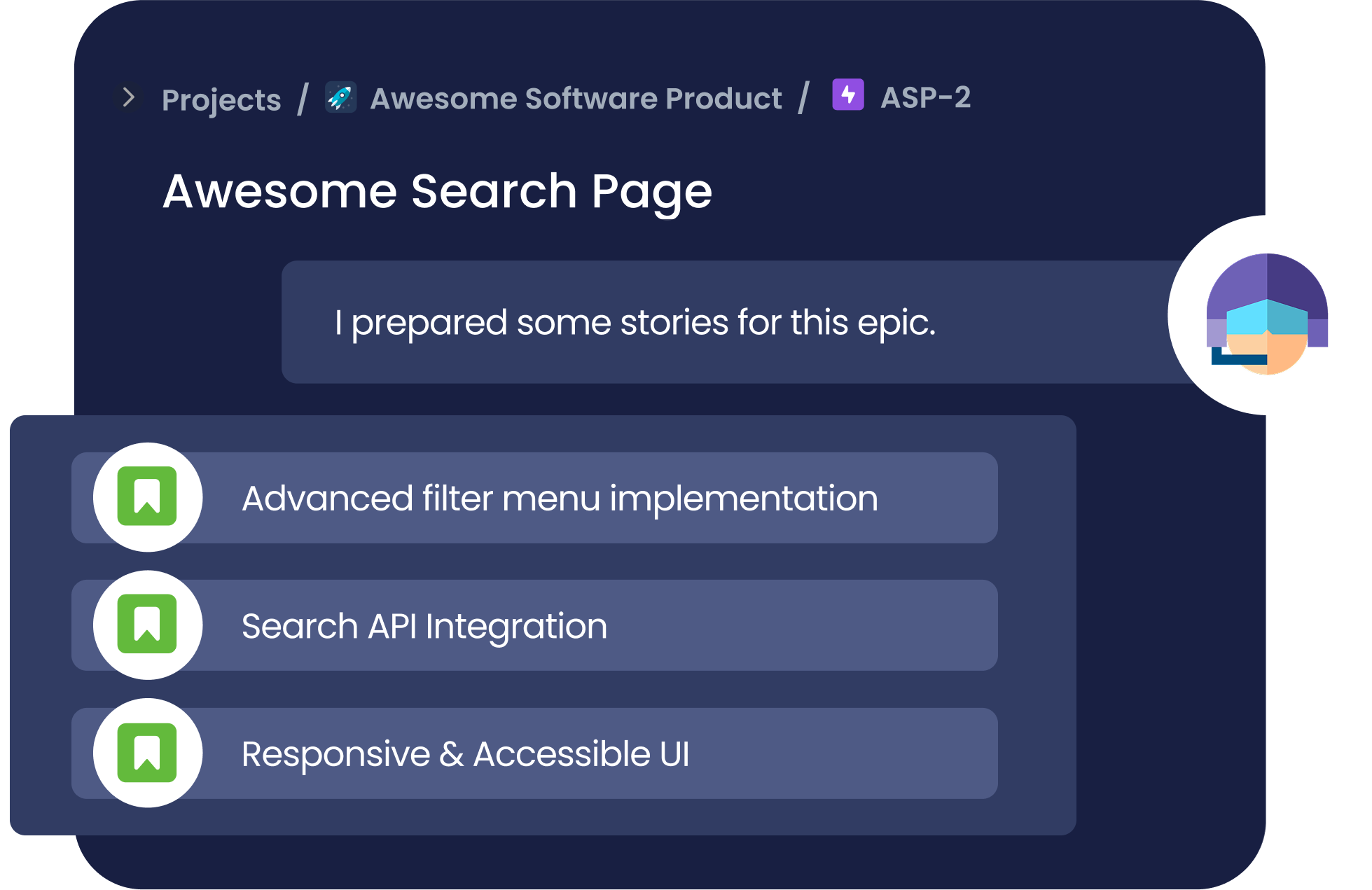Open the ASP-2 issue key link

tap(925, 97)
